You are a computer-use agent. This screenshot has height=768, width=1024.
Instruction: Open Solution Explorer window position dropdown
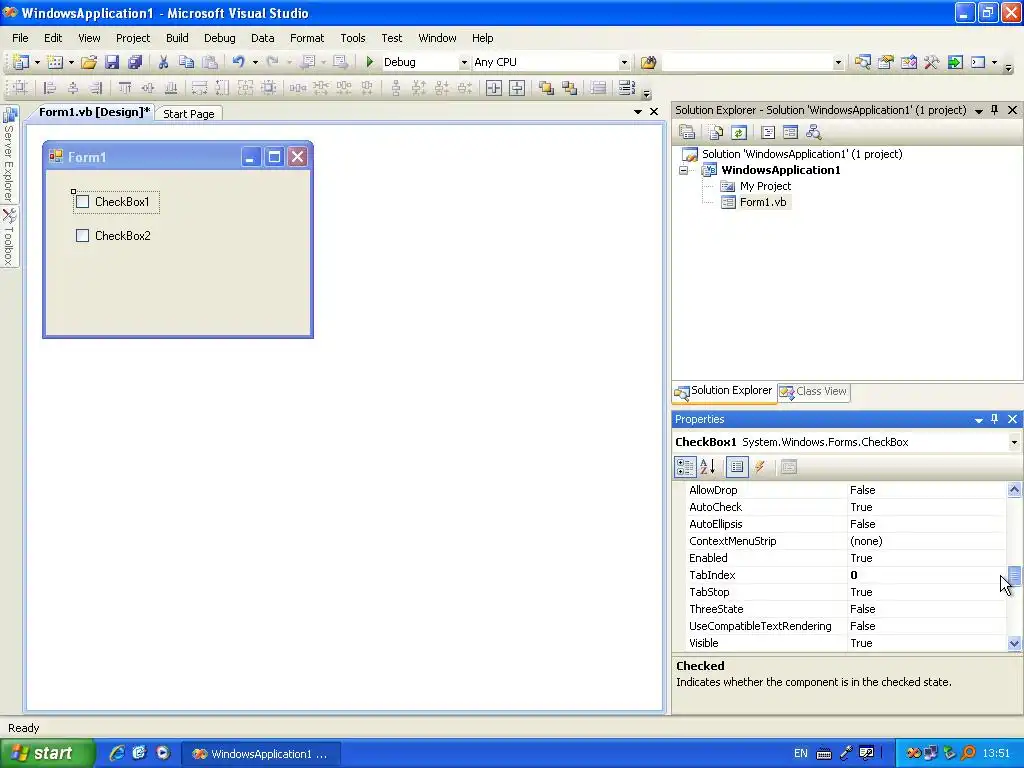(x=978, y=111)
